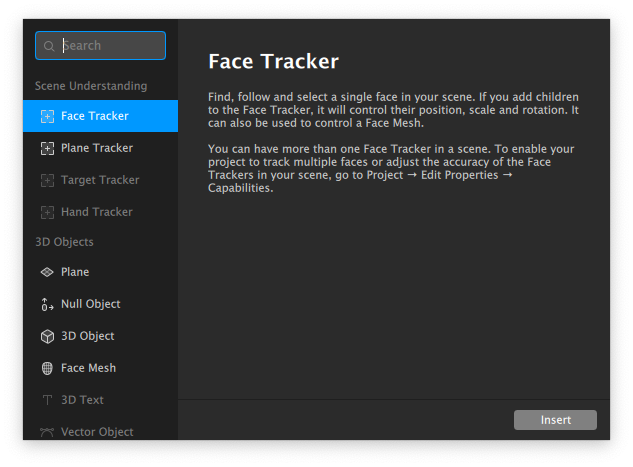The height and width of the screenshot is (467, 633).
Task: Click the 3D Text icon
Action: [x=47, y=400]
